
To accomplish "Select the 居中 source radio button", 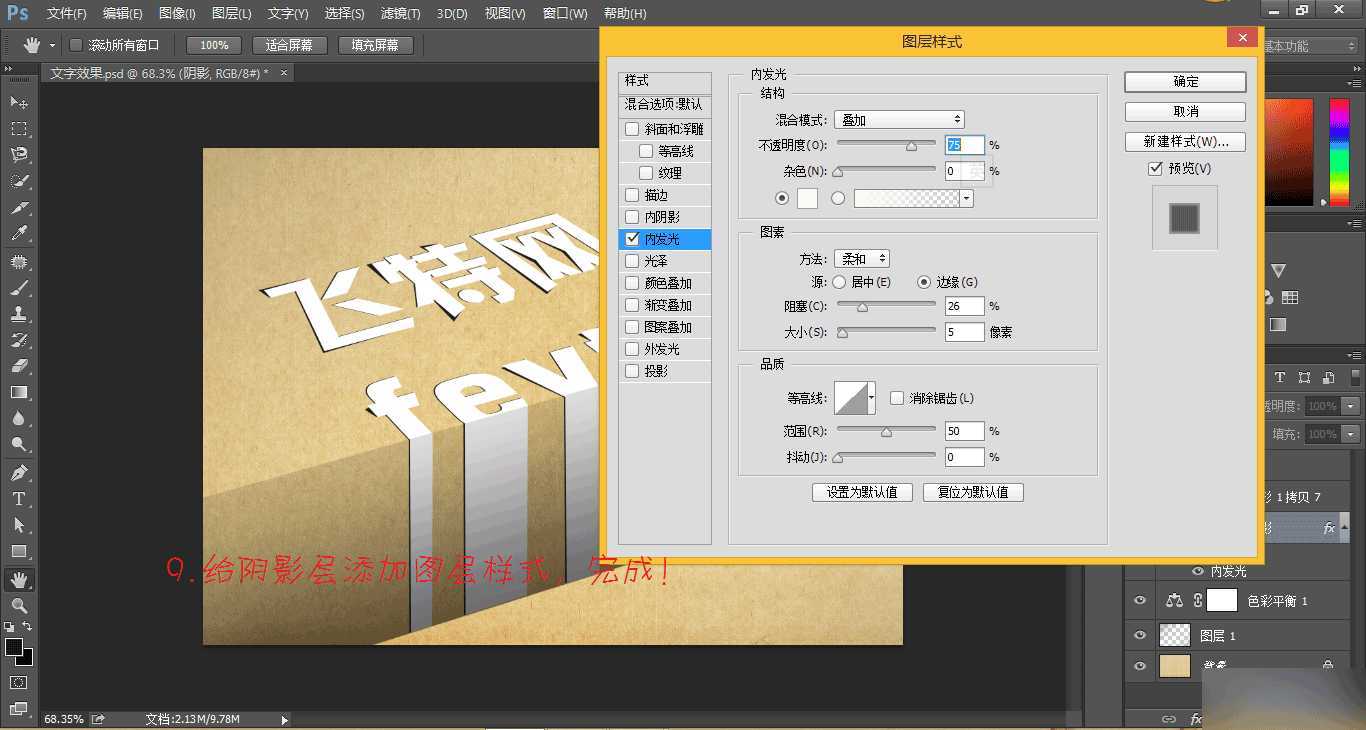I will tap(840, 281).
